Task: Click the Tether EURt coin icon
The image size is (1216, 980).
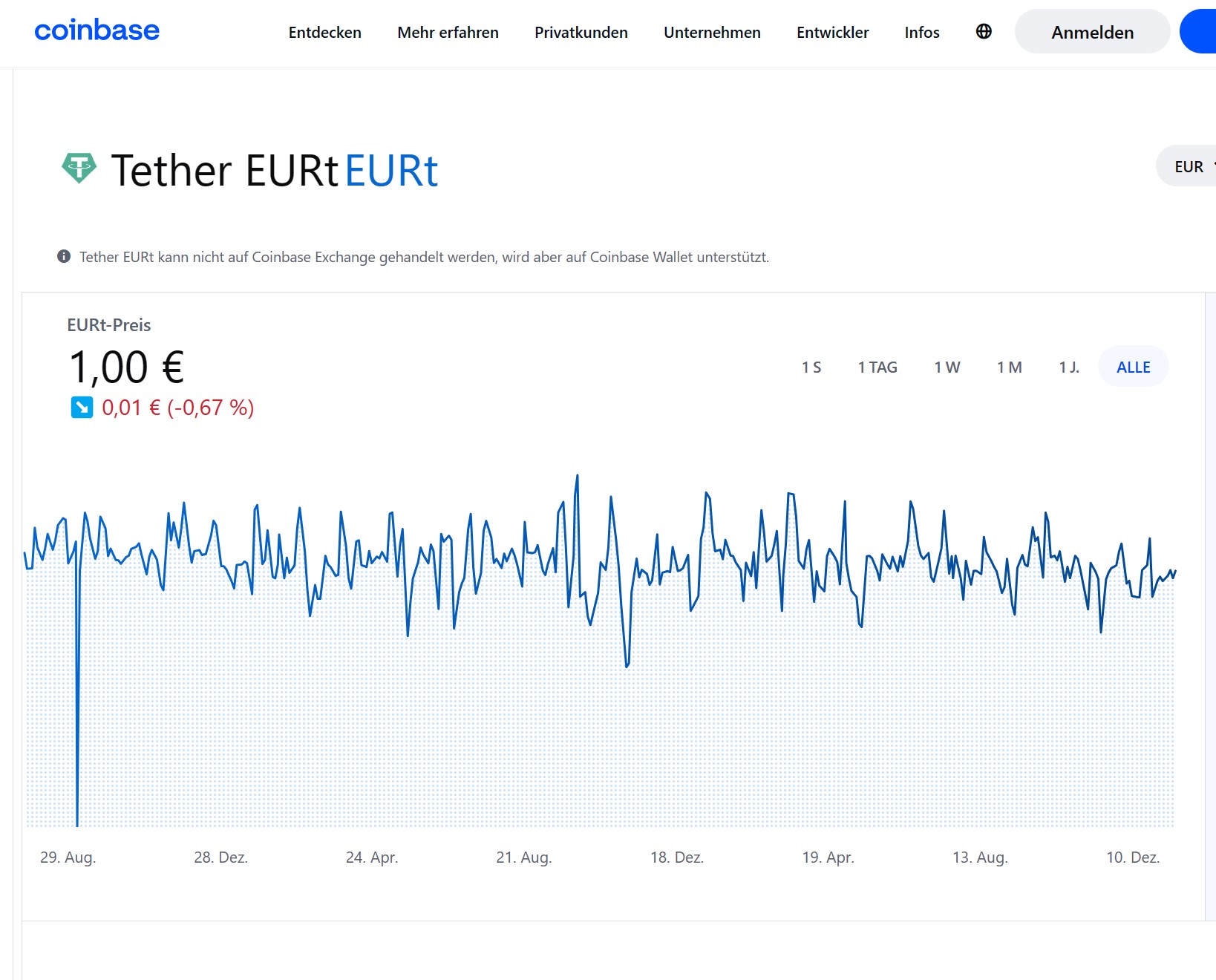Action: 79,168
